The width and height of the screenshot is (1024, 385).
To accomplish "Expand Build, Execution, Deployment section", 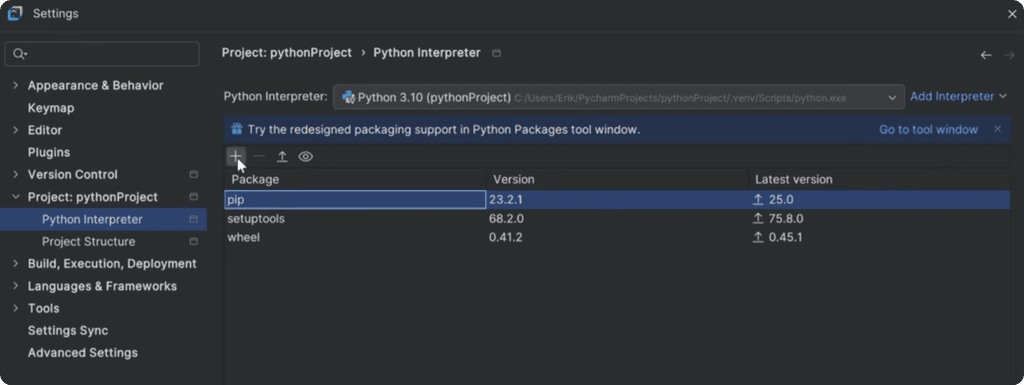I will coord(16,264).
